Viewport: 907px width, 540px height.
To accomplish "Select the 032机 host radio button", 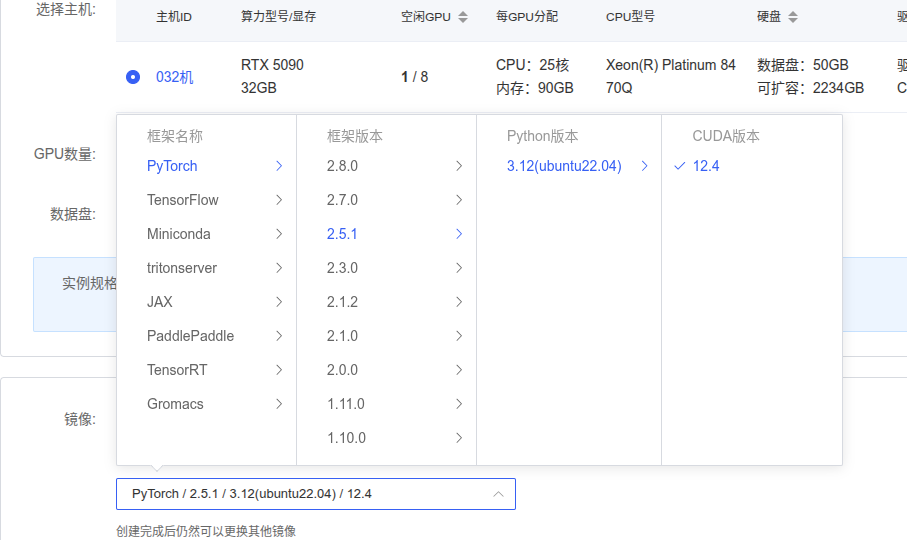I will [x=133, y=77].
